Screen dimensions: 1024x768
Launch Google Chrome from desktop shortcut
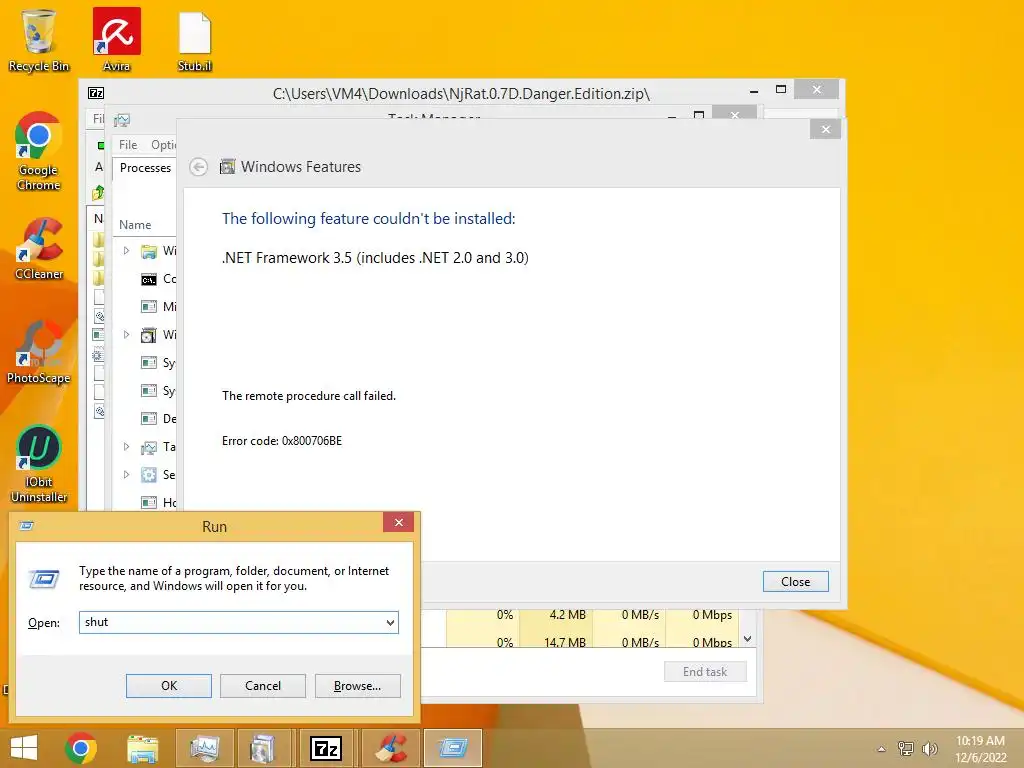pos(39,151)
